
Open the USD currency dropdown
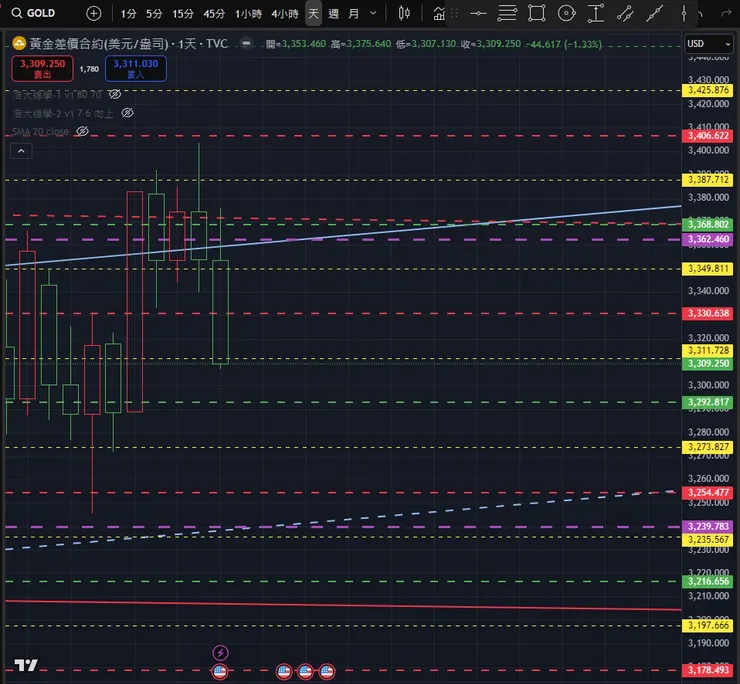(709, 44)
